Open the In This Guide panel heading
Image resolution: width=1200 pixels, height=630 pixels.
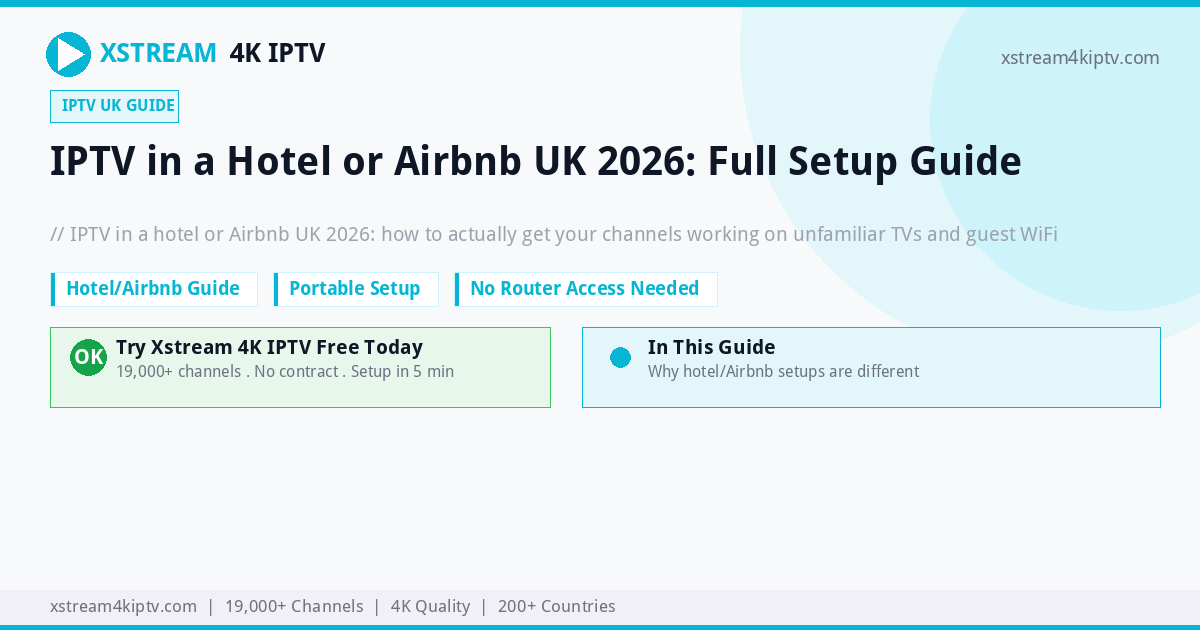(711, 347)
